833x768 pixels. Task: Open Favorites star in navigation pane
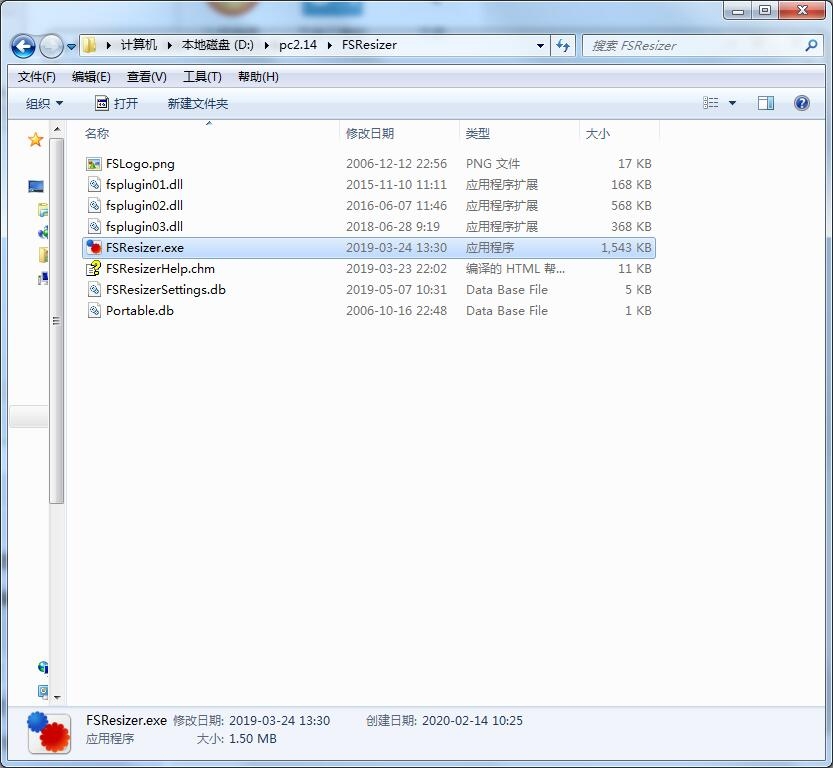click(36, 140)
